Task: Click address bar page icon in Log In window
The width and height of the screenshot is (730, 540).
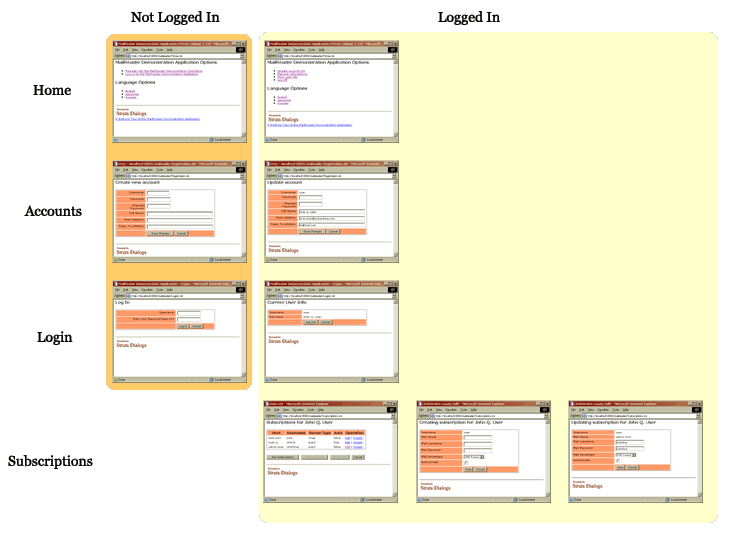Action: (x=129, y=296)
